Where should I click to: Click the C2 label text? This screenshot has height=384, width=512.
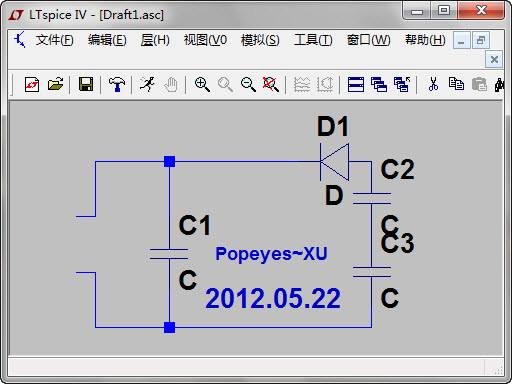click(x=398, y=170)
